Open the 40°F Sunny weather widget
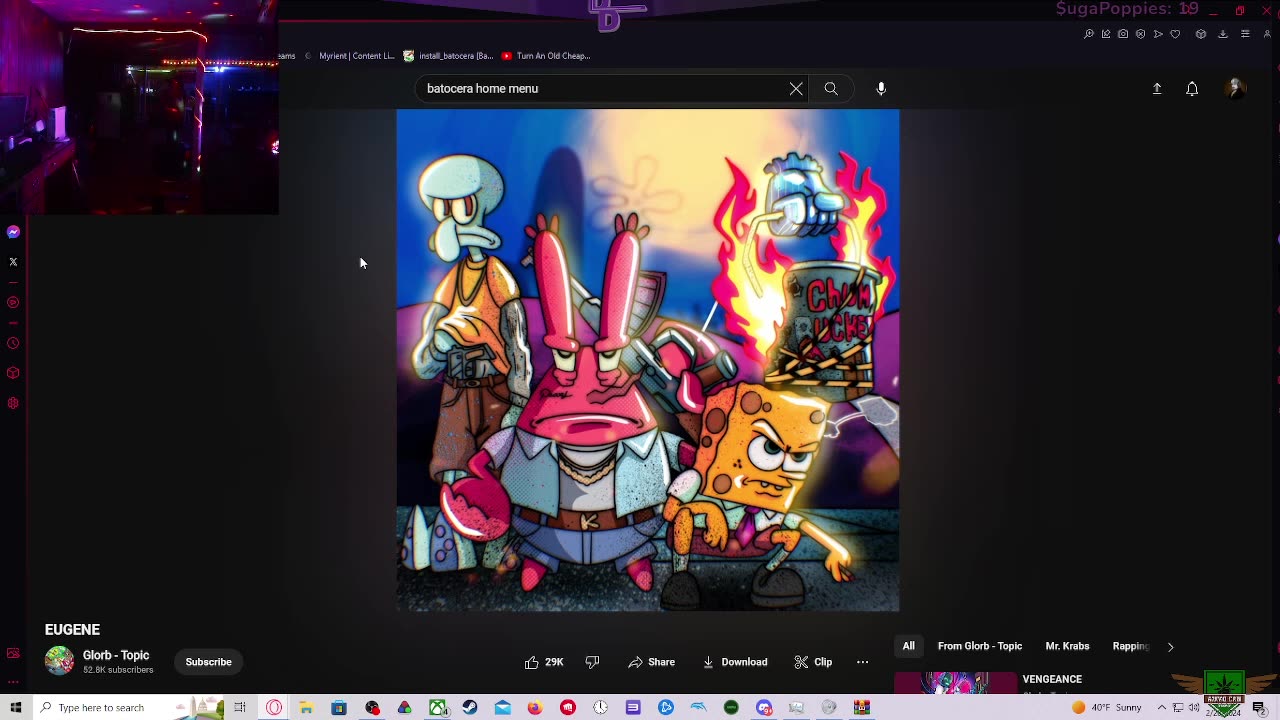Viewport: 1280px width, 720px height. (1107, 708)
